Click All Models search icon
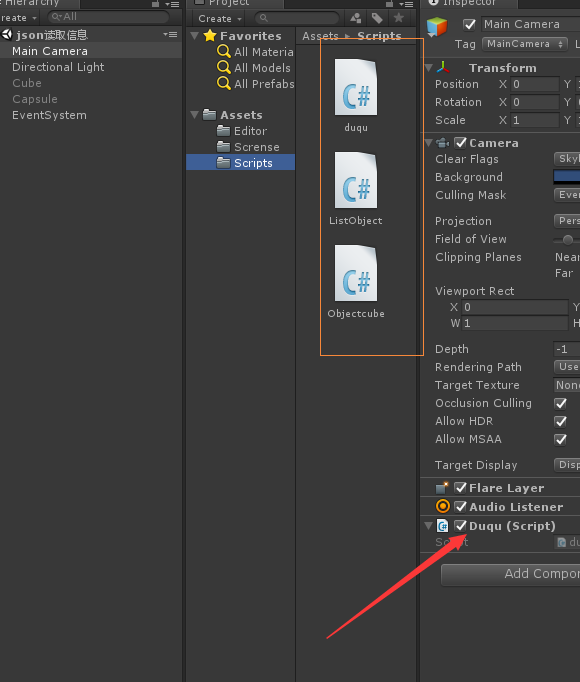This screenshot has width=580, height=682. pyautogui.click(x=224, y=67)
